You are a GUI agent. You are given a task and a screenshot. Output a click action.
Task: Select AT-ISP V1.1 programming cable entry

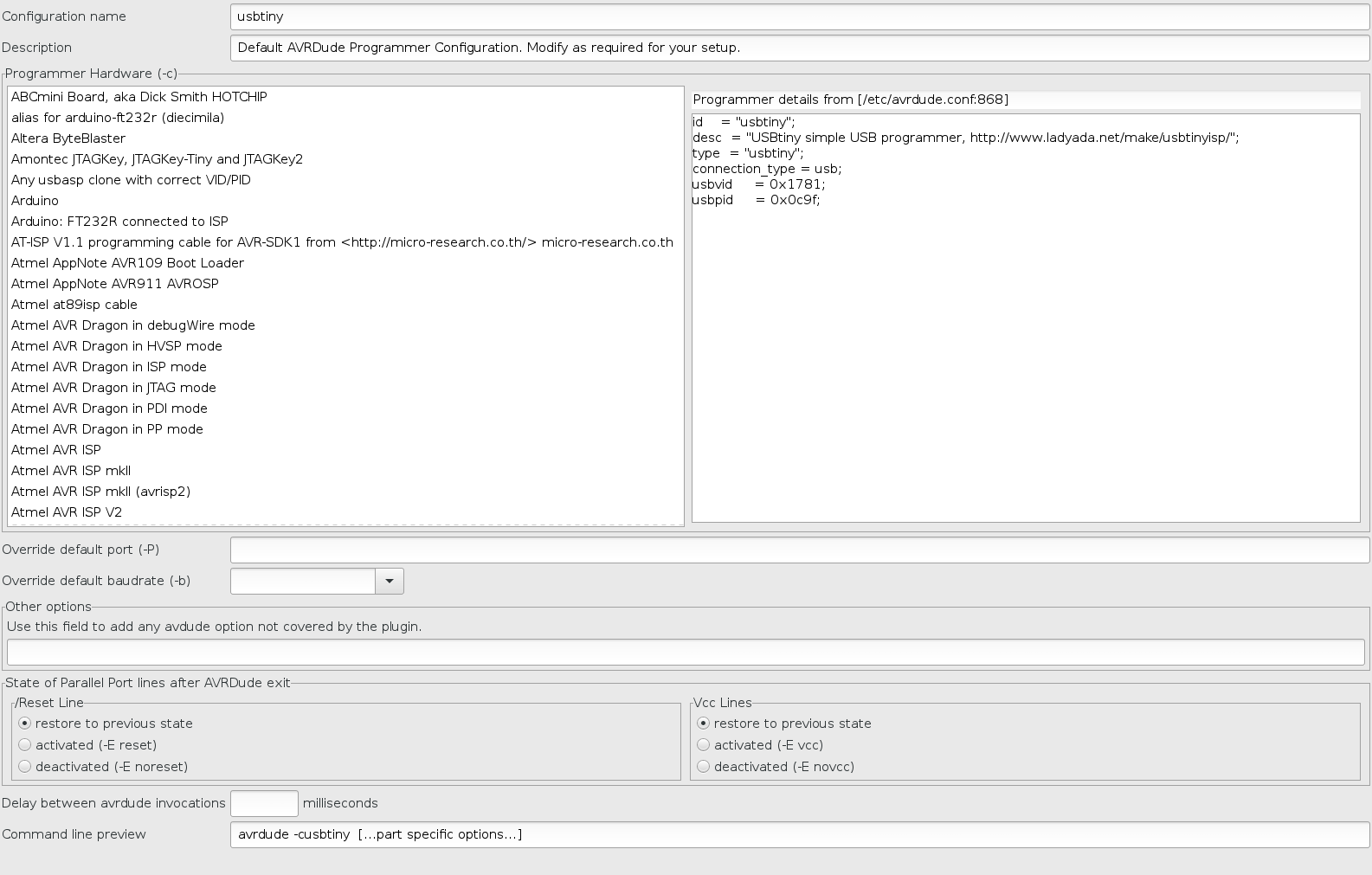pos(345,242)
